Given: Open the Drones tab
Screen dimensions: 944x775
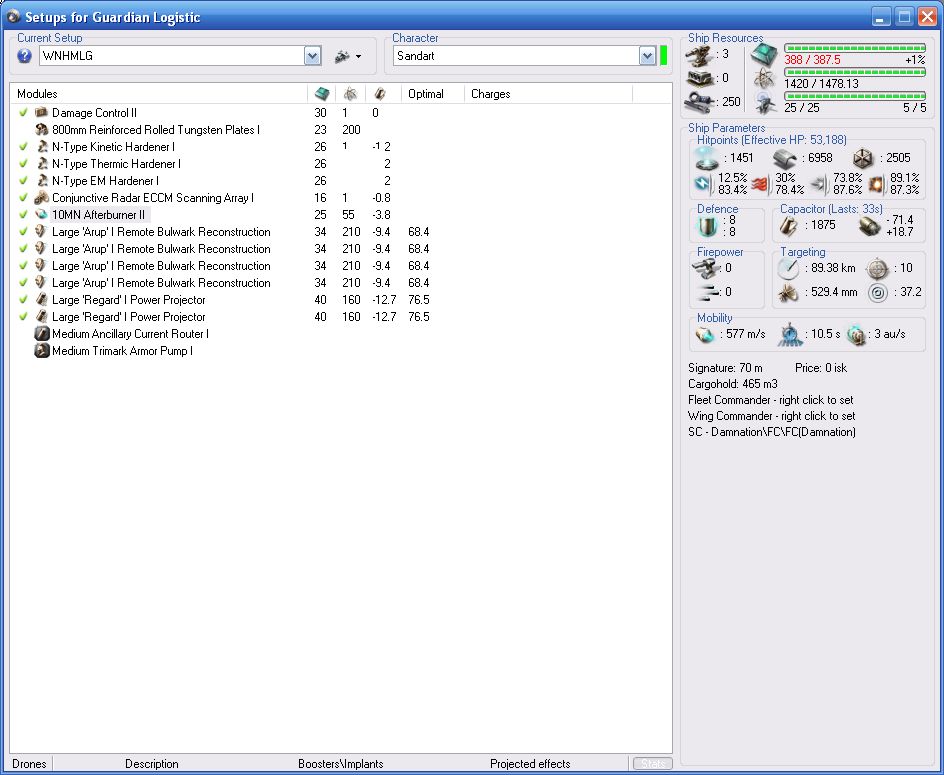Looking at the screenshot, I should 29,764.
